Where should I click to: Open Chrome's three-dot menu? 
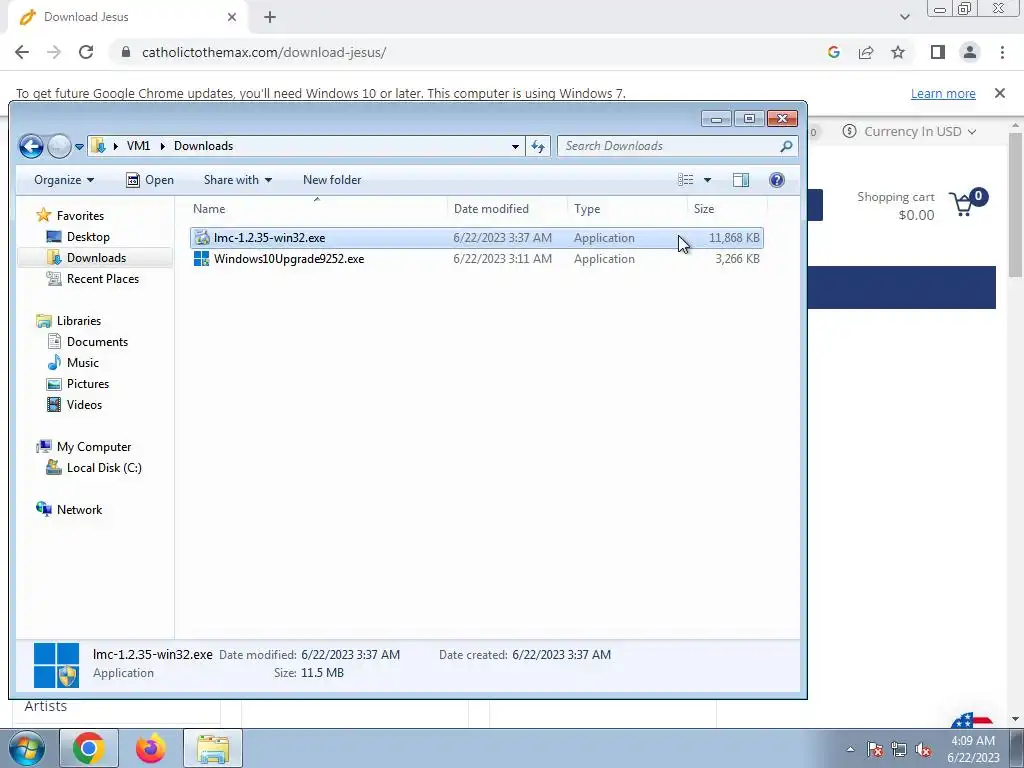coord(1002,52)
